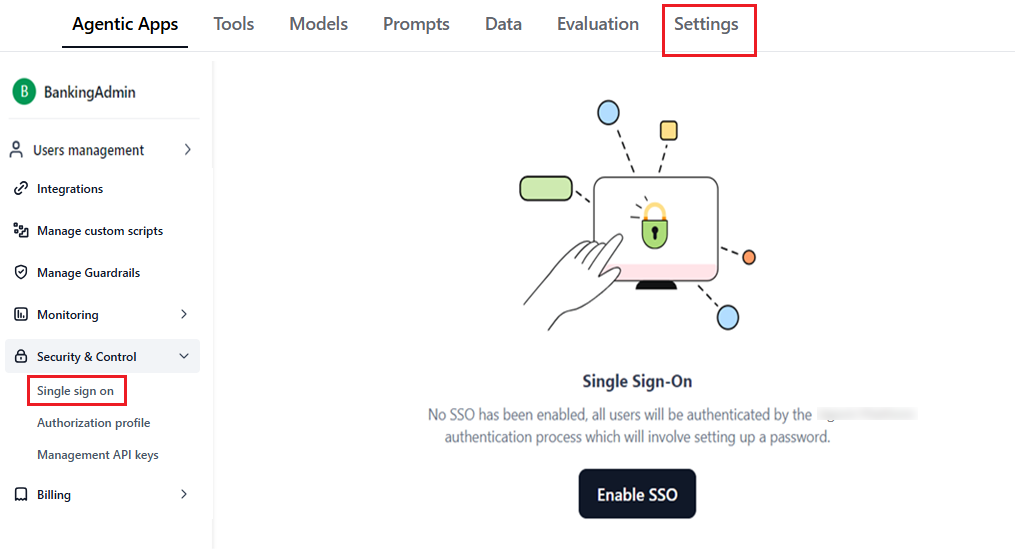Click the Monitoring chart icon
The image size is (1015, 556).
(x=20, y=315)
